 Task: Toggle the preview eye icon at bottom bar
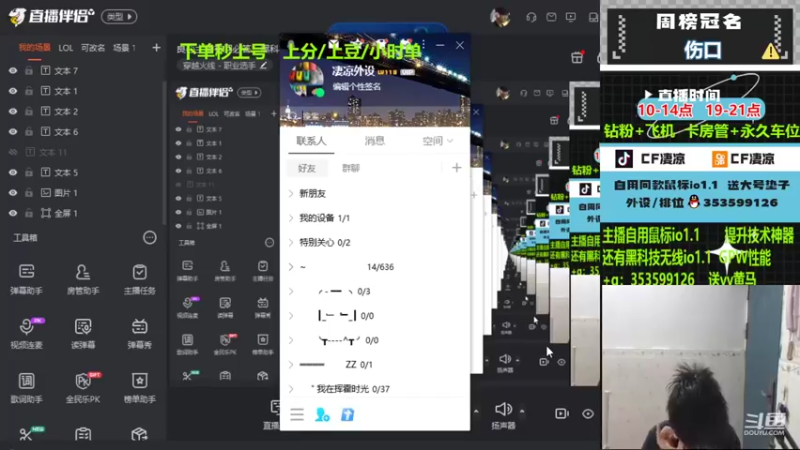(x=588, y=413)
